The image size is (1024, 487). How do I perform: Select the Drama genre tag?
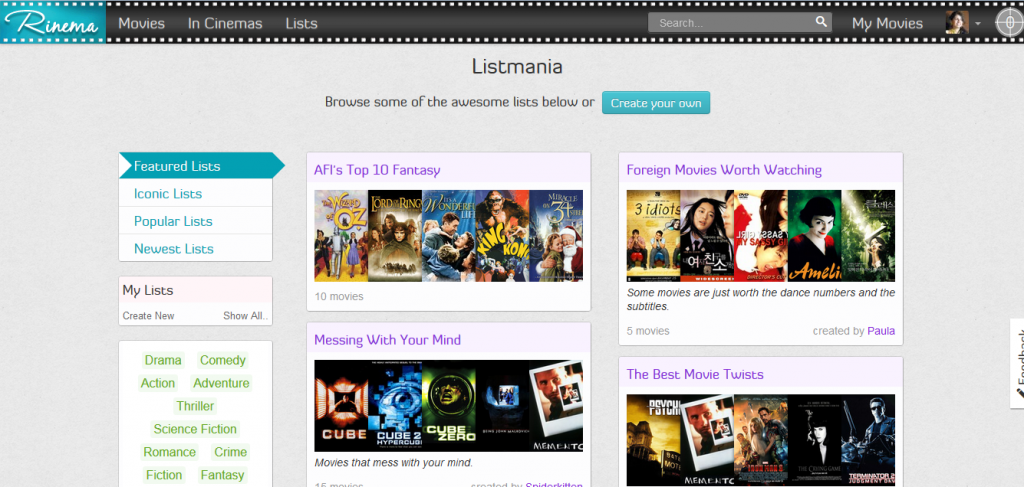coord(163,360)
